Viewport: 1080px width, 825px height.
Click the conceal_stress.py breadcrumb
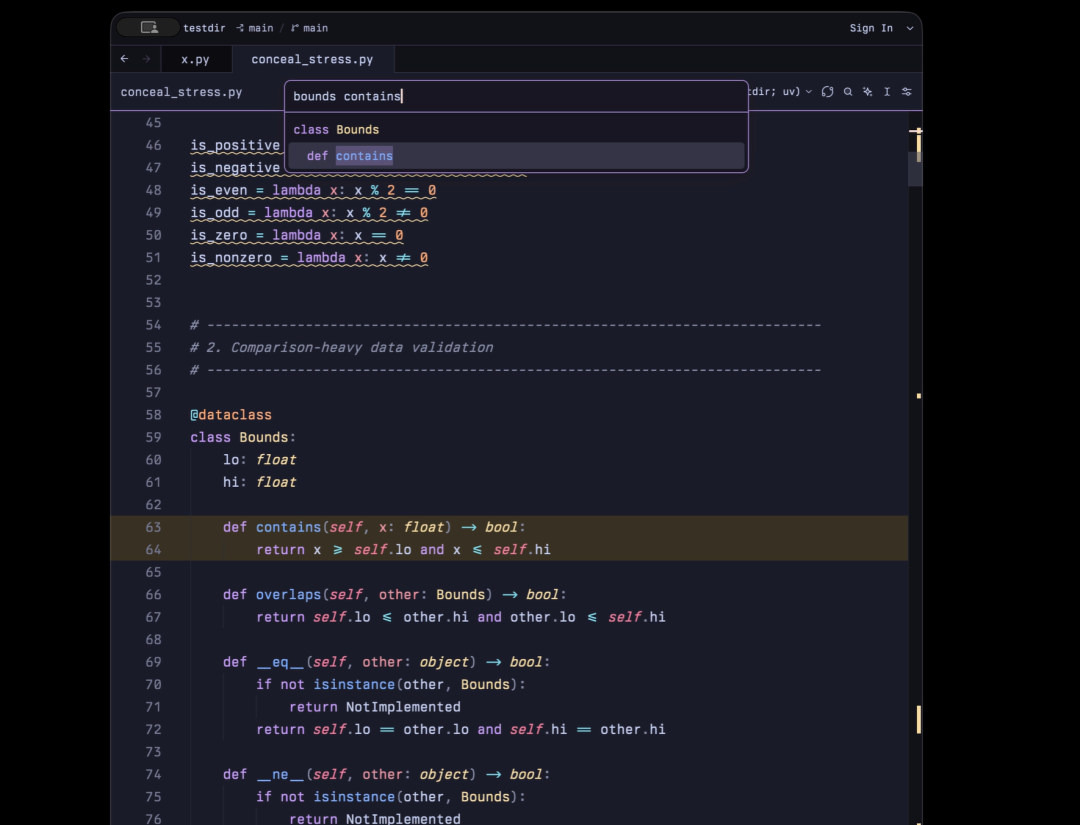181,92
